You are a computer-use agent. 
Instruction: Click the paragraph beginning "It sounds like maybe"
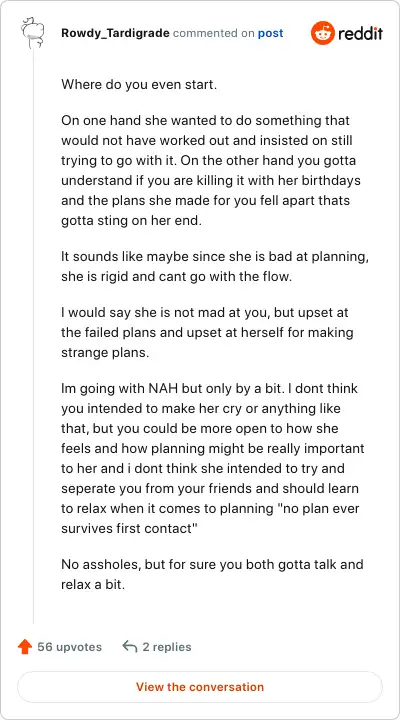pos(215,267)
